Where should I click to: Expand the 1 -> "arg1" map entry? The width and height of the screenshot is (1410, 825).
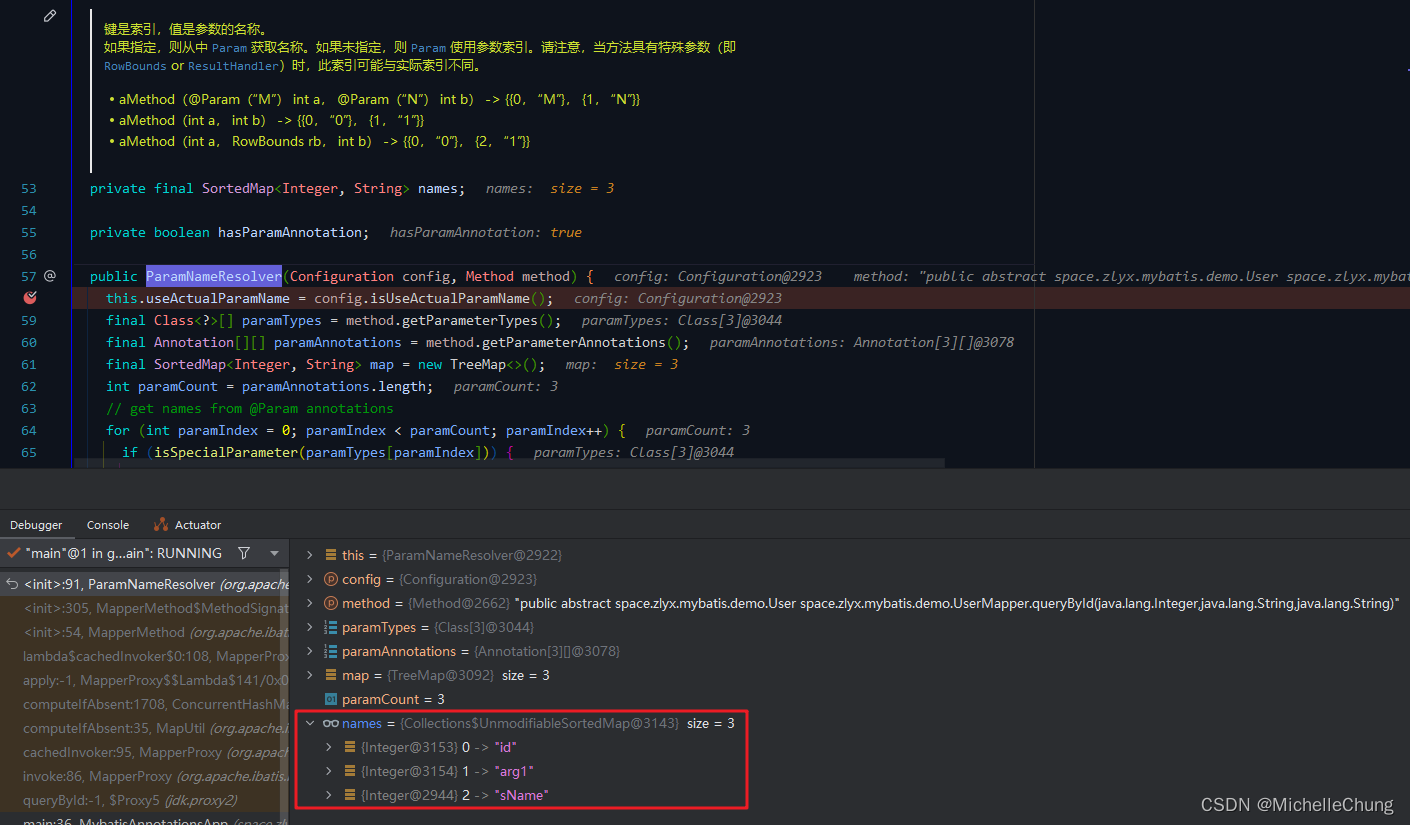point(329,771)
